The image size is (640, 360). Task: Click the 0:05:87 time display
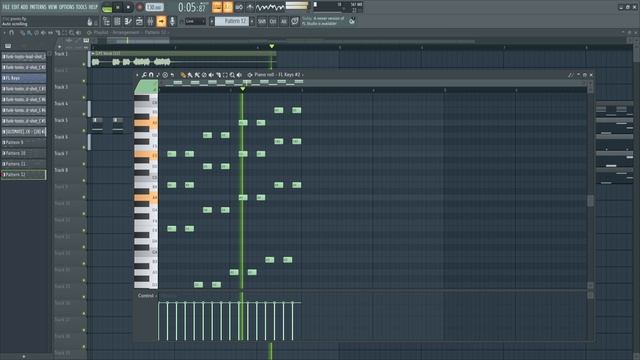pyautogui.click(x=192, y=7)
